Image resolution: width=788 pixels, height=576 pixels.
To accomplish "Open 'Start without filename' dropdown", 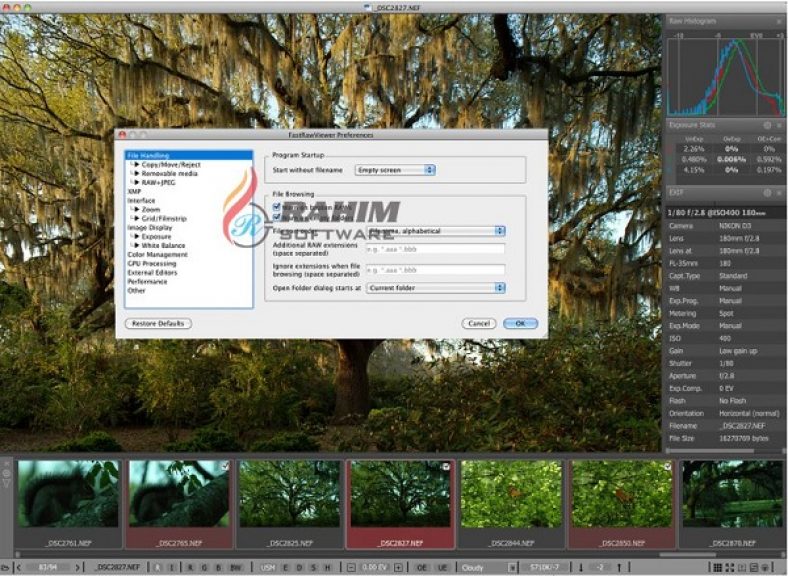I will [x=396, y=170].
